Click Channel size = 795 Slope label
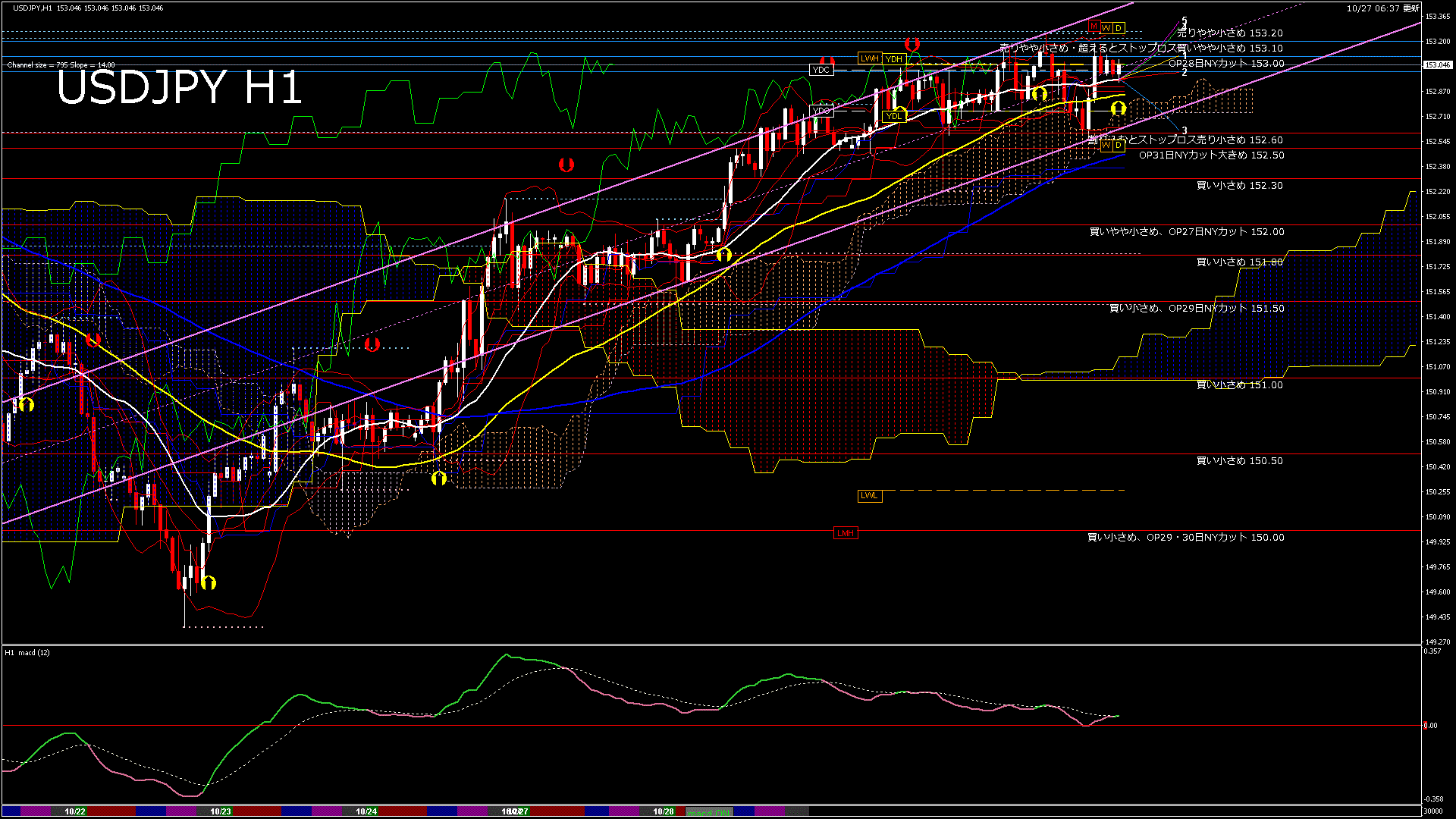This screenshot has height=819, width=1456. [61, 65]
